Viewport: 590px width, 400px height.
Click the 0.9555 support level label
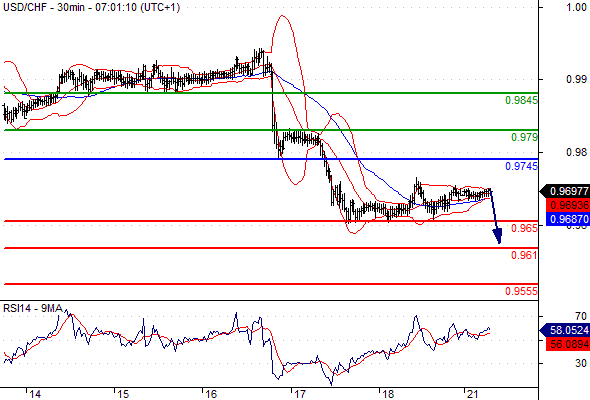pos(521,291)
